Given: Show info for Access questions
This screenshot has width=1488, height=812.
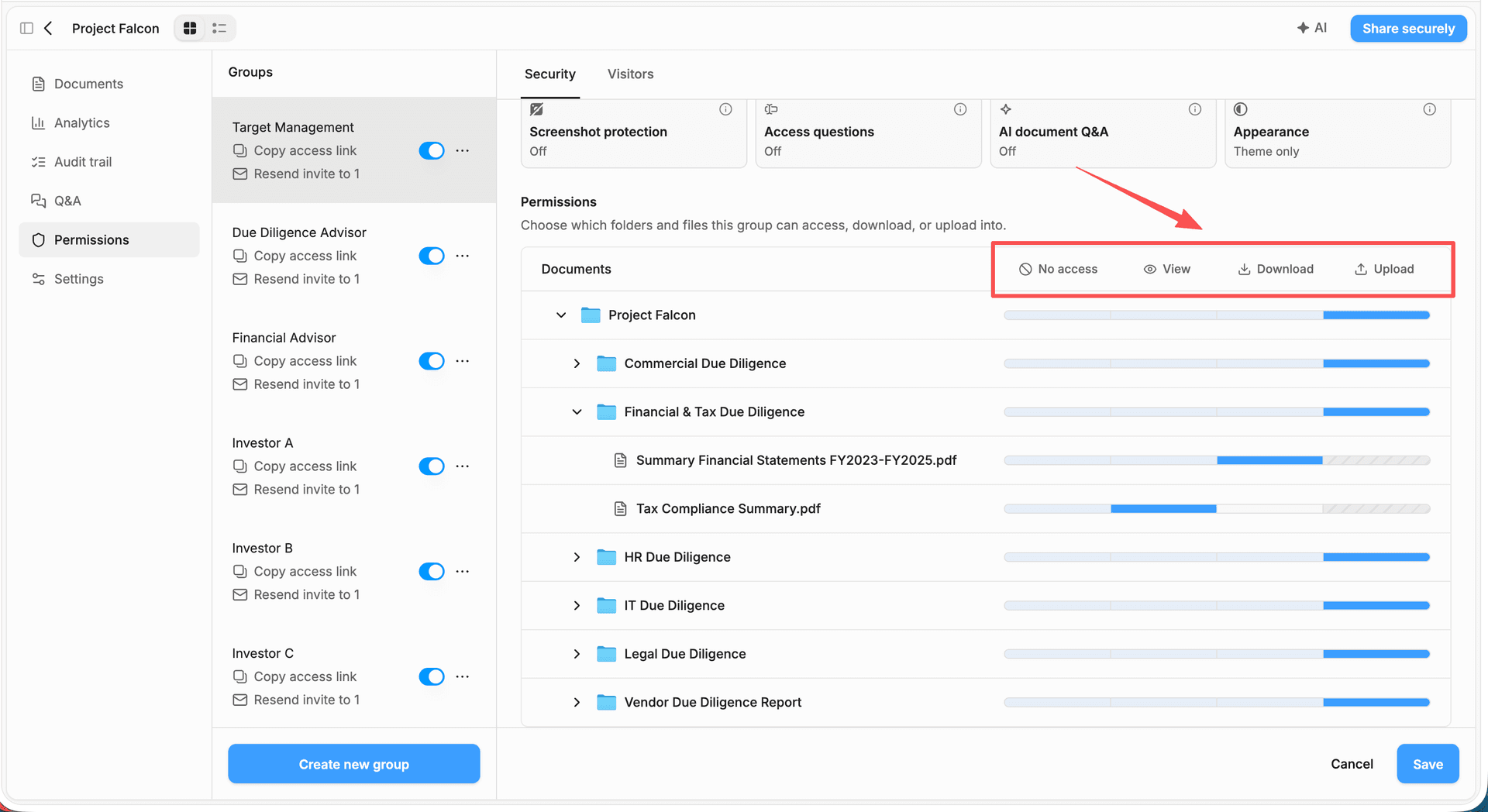Looking at the screenshot, I should [x=960, y=109].
